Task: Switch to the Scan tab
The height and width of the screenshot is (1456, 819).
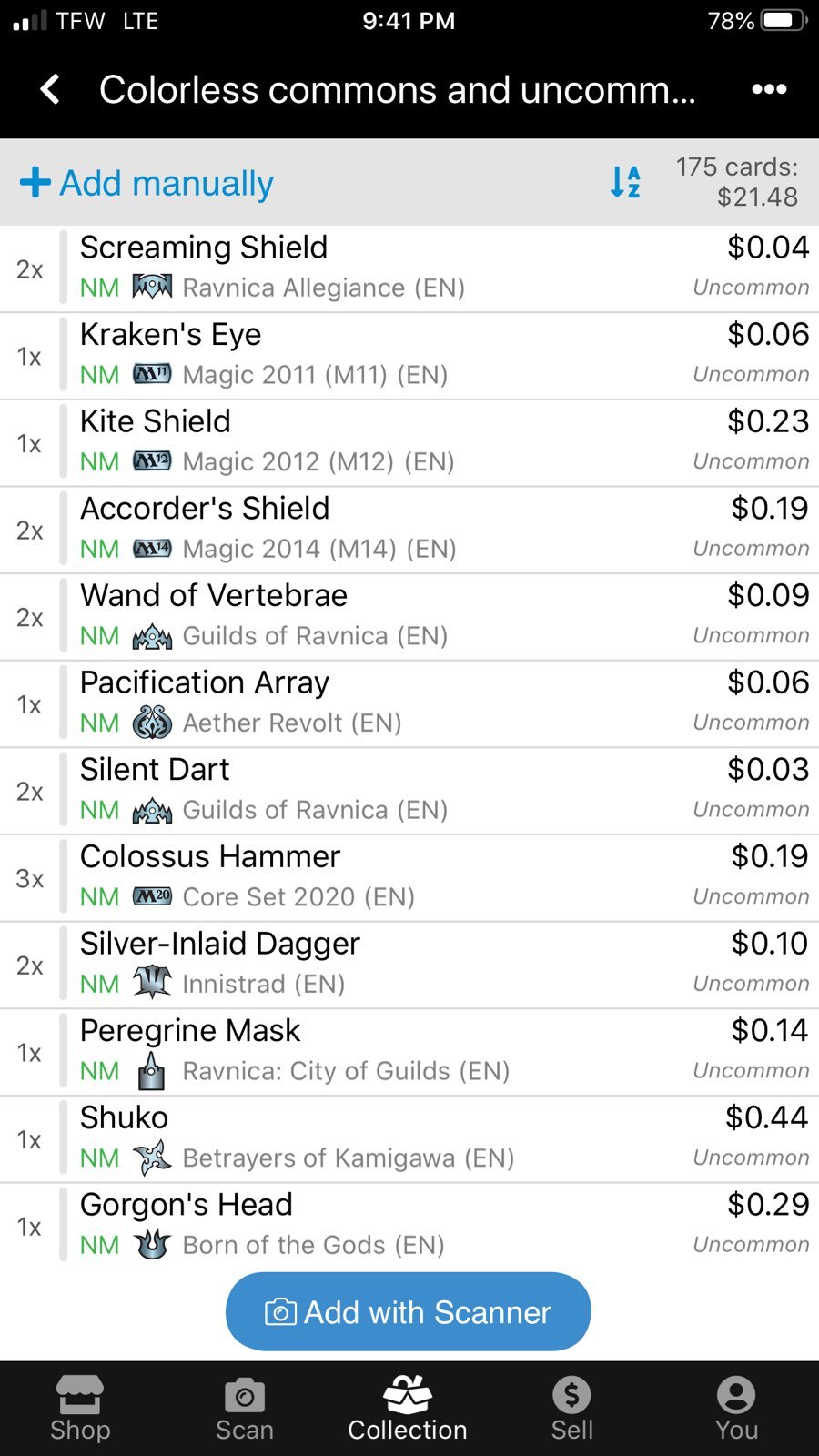Action: (x=244, y=1409)
